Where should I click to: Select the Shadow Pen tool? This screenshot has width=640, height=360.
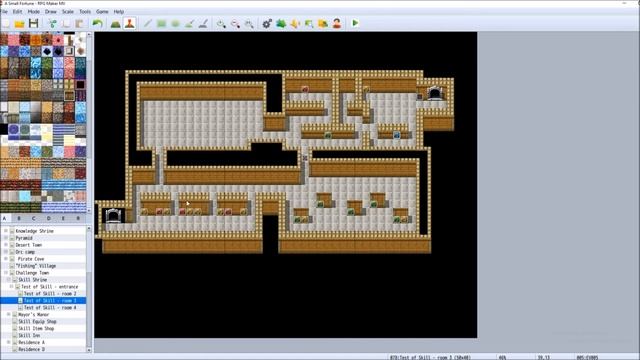point(203,23)
